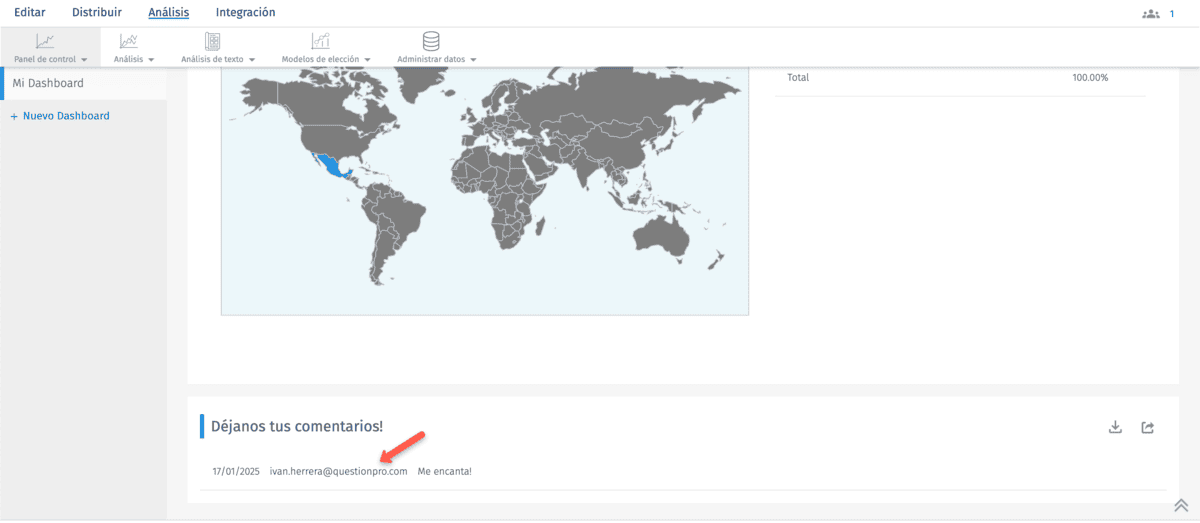
Task: Open the Distribuir tab
Action: pyautogui.click(x=97, y=12)
